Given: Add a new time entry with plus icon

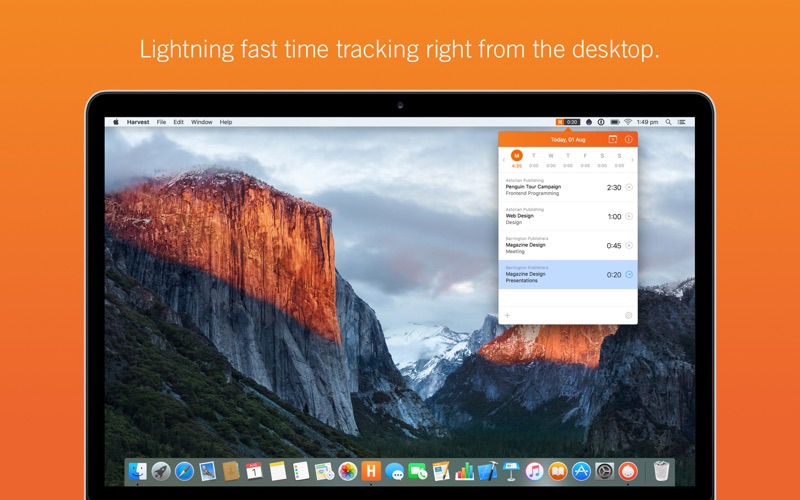Looking at the screenshot, I should [x=507, y=315].
